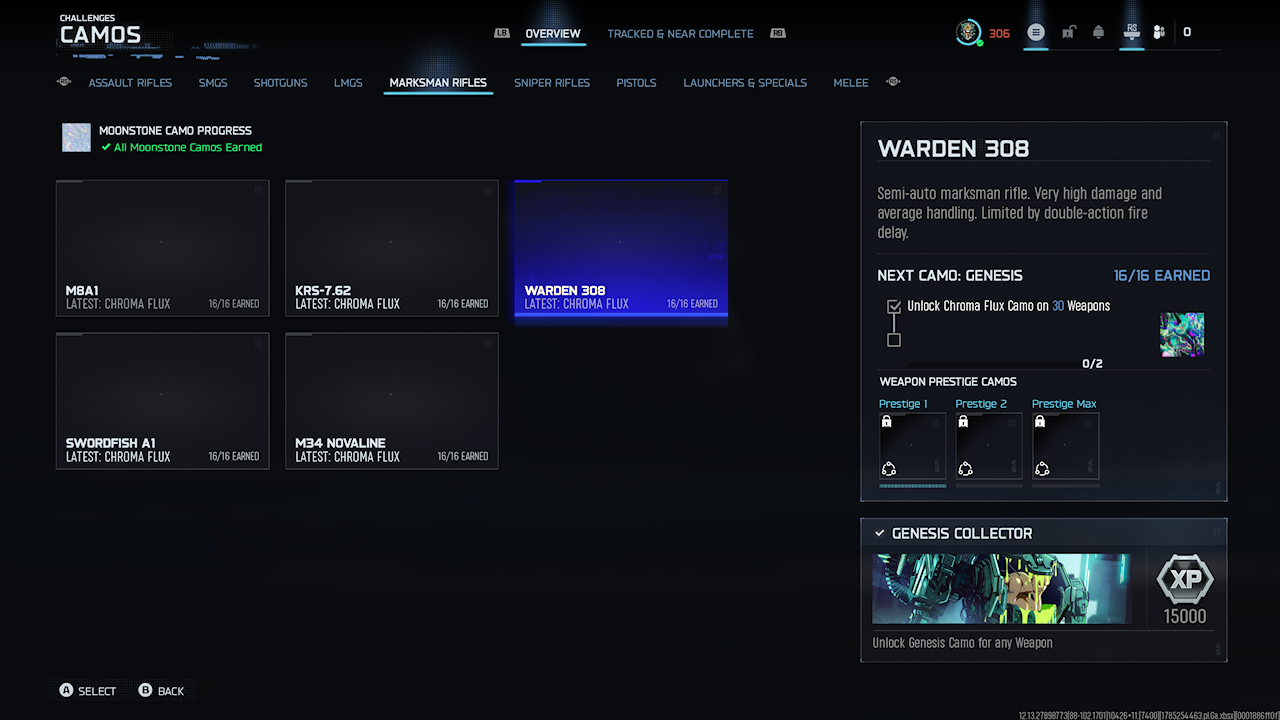Click the Moonstone camo icon
The height and width of the screenshot is (720, 1280).
pyautogui.click(x=76, y=138)
